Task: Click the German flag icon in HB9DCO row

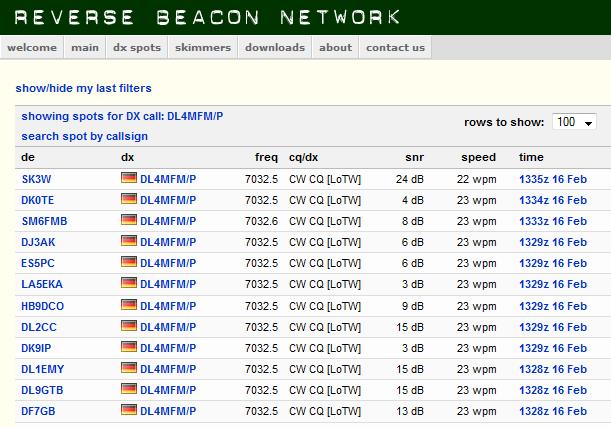Action: point(128,305)
